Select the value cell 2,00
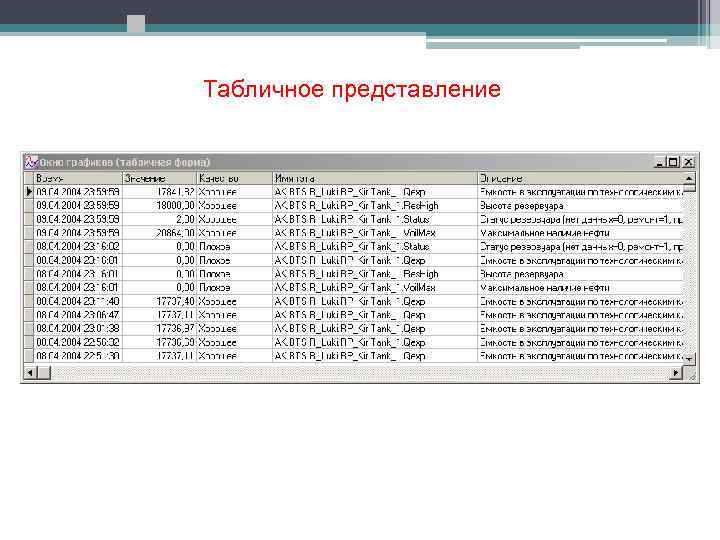720x540 pixels. click(160, 219)
